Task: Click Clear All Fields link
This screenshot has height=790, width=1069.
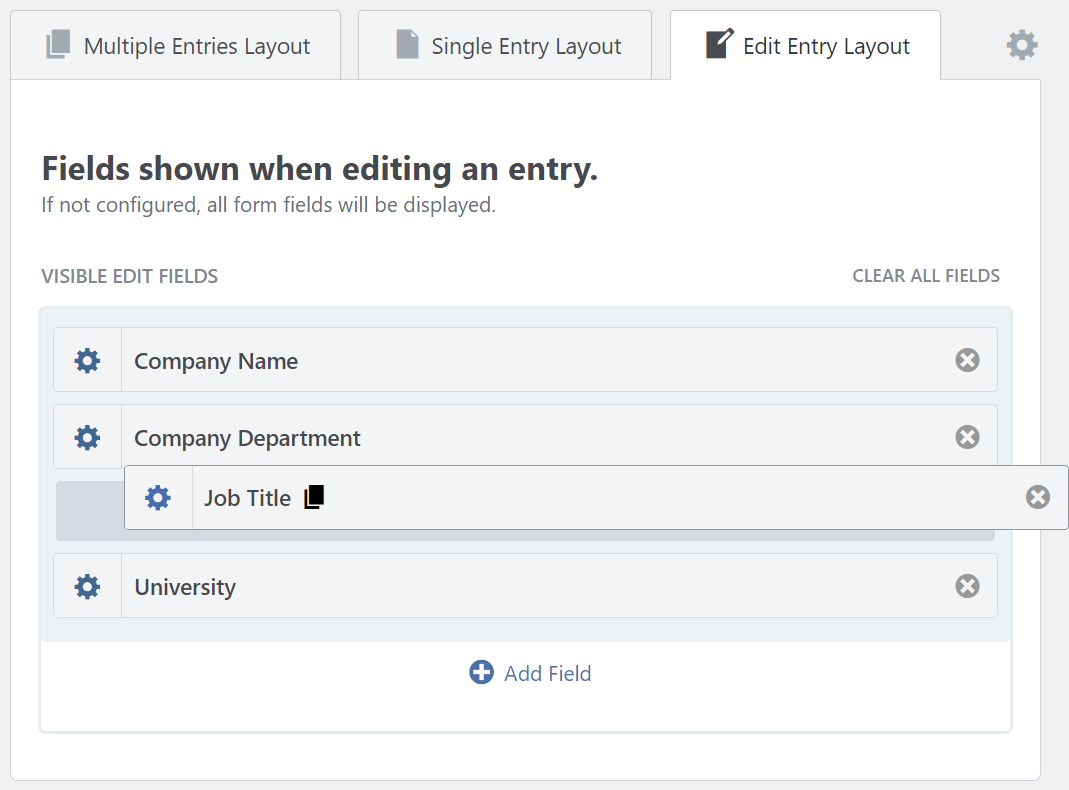Action: tap(925, 276)
